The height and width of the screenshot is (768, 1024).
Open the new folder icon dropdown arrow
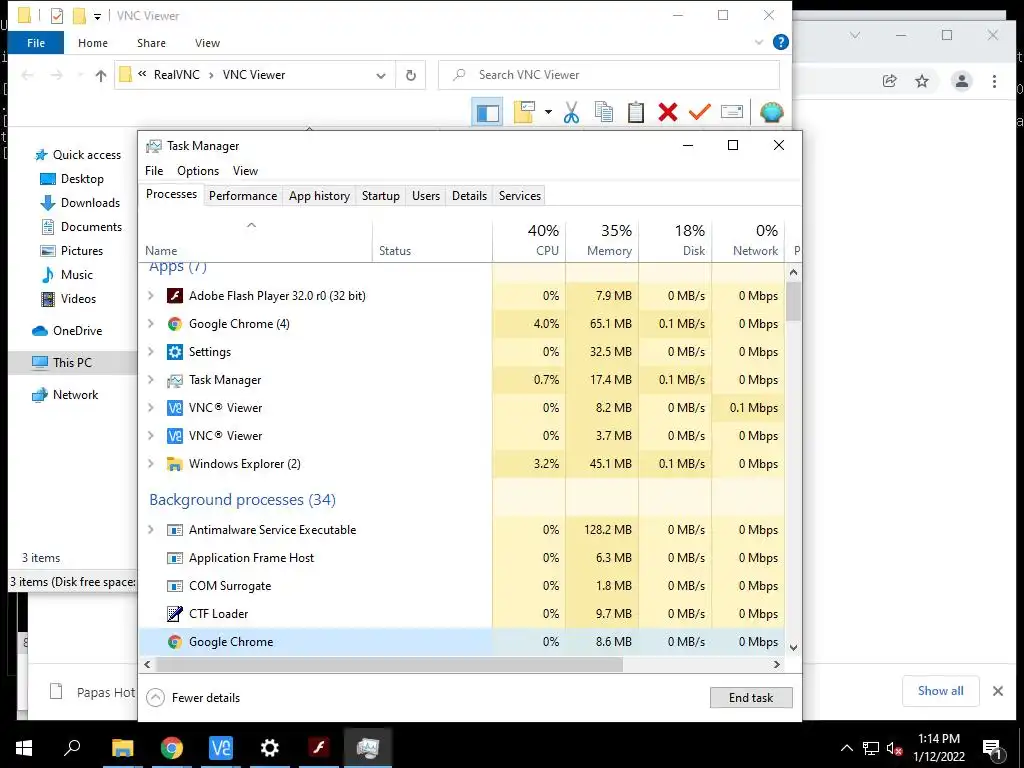(548, 112)
